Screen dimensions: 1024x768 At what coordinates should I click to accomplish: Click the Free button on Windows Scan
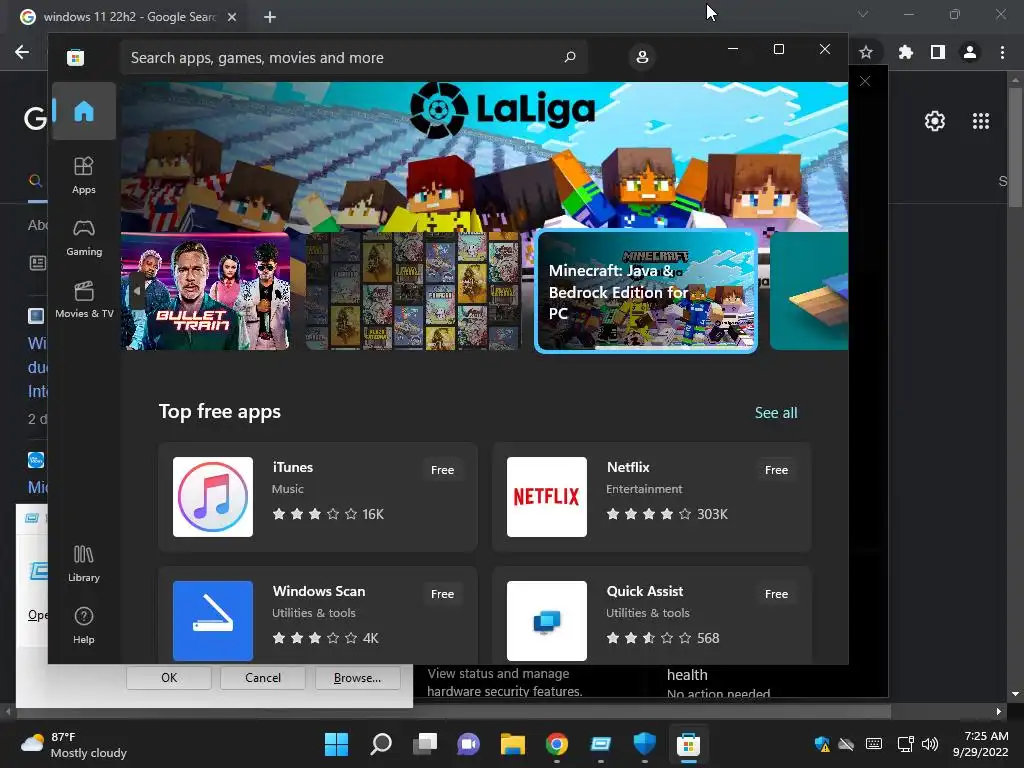point(442,594)
